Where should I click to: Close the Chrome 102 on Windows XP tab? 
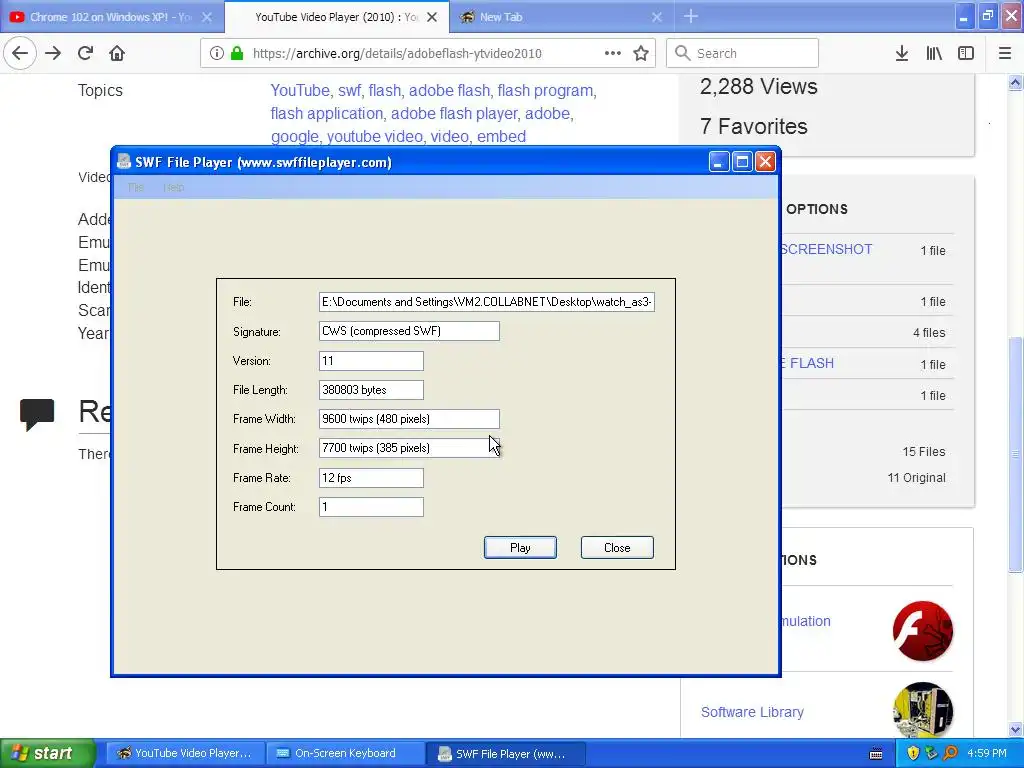(207, 17)
